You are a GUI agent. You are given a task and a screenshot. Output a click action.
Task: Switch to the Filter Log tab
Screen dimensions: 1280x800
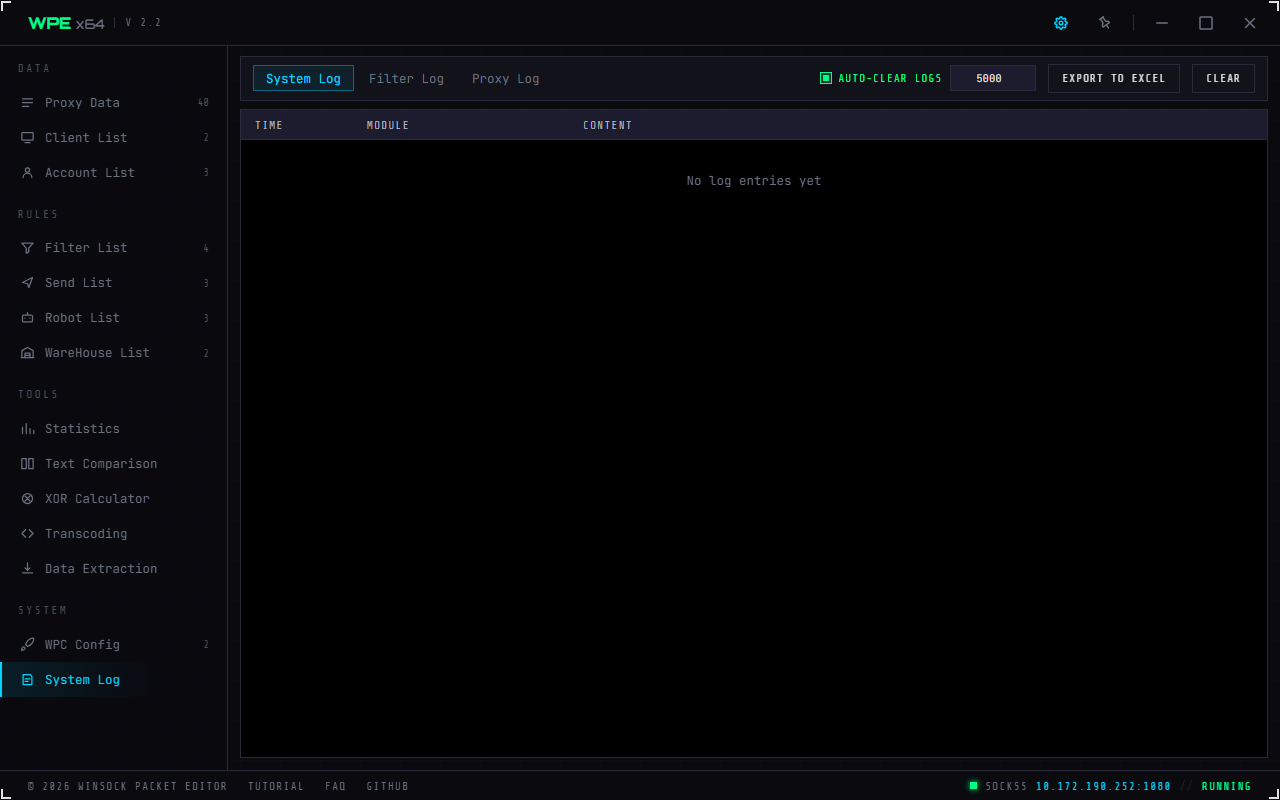tap(406, 78)
